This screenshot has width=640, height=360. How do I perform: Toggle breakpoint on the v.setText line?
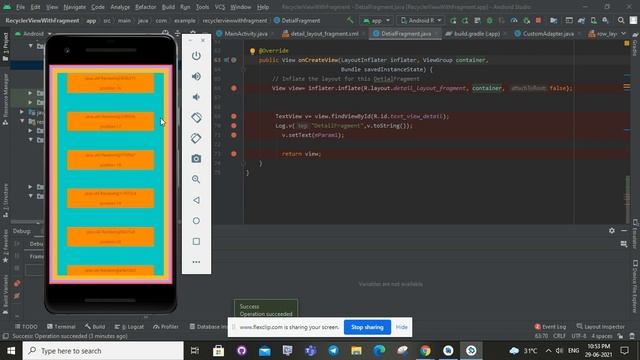(234, 135)
